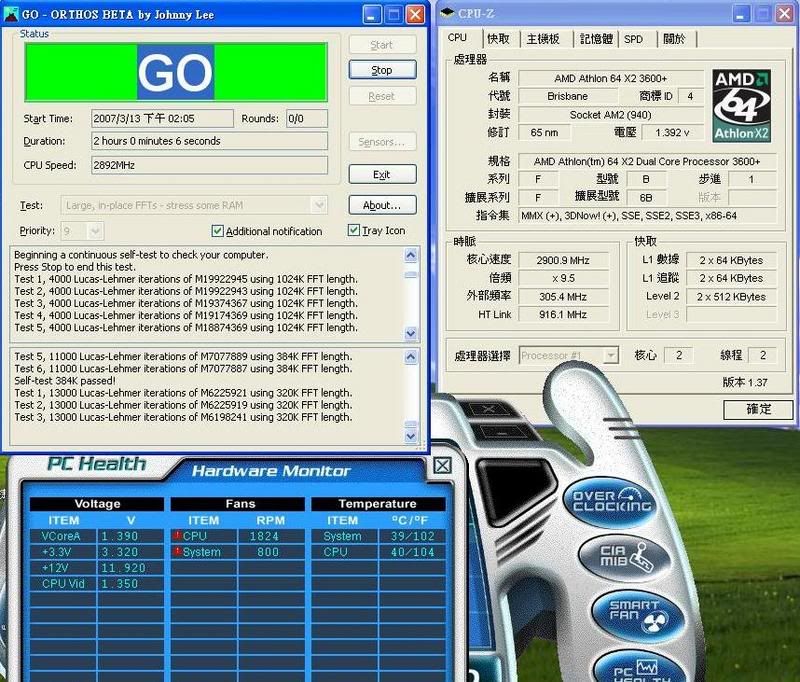
Task: Open the Priority dropdown
Action: tap(95, 231)
